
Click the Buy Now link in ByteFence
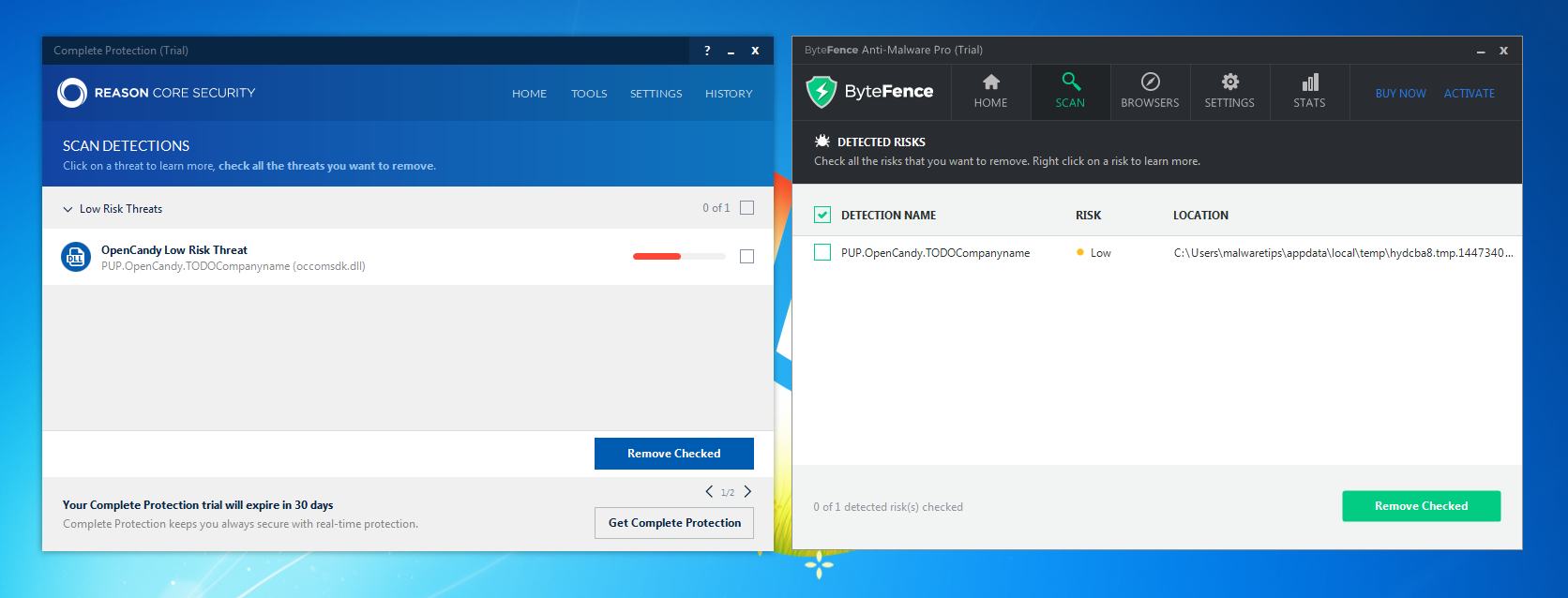point(1400,94)
